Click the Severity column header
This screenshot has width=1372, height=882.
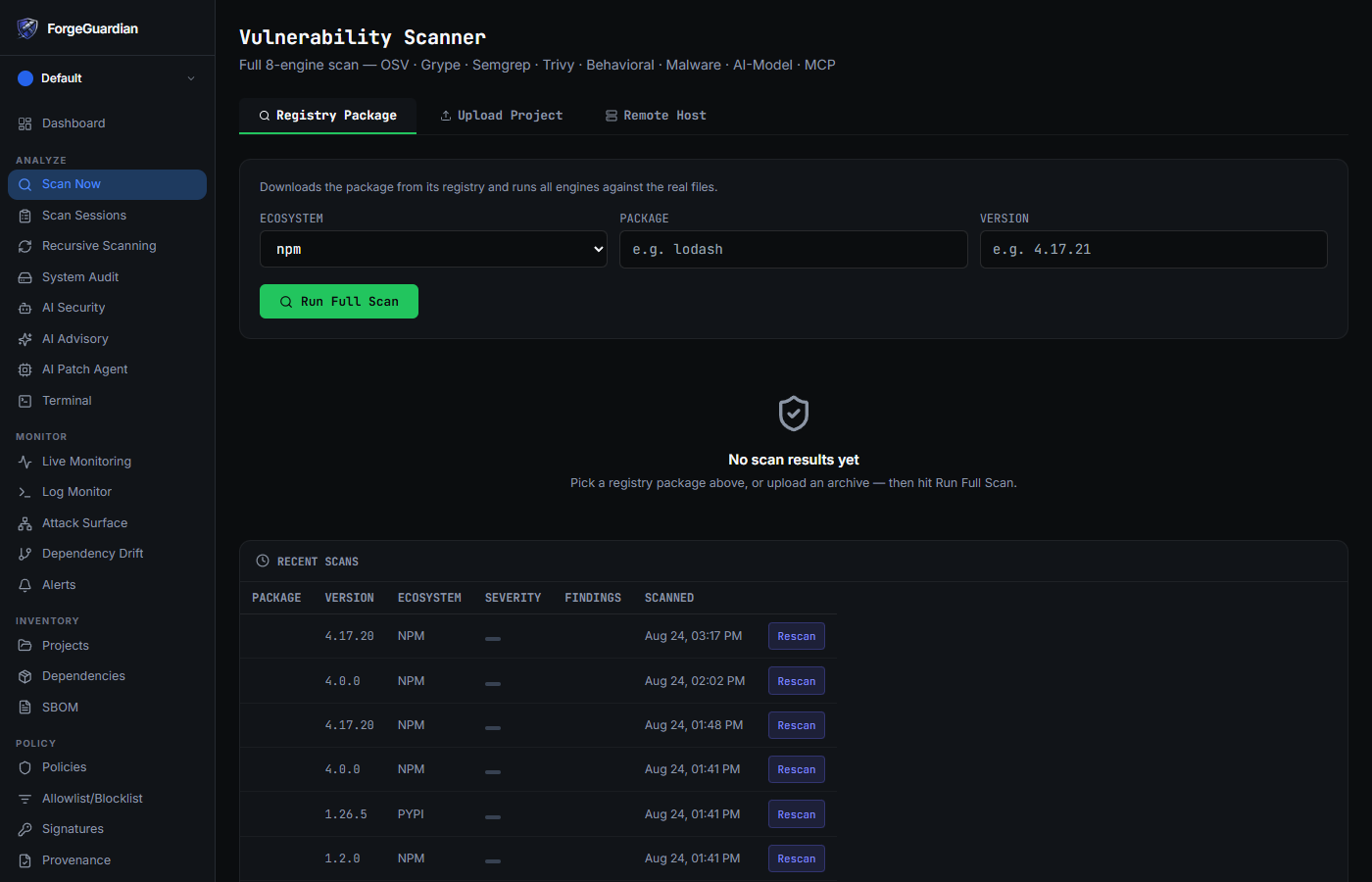point(513,598)
